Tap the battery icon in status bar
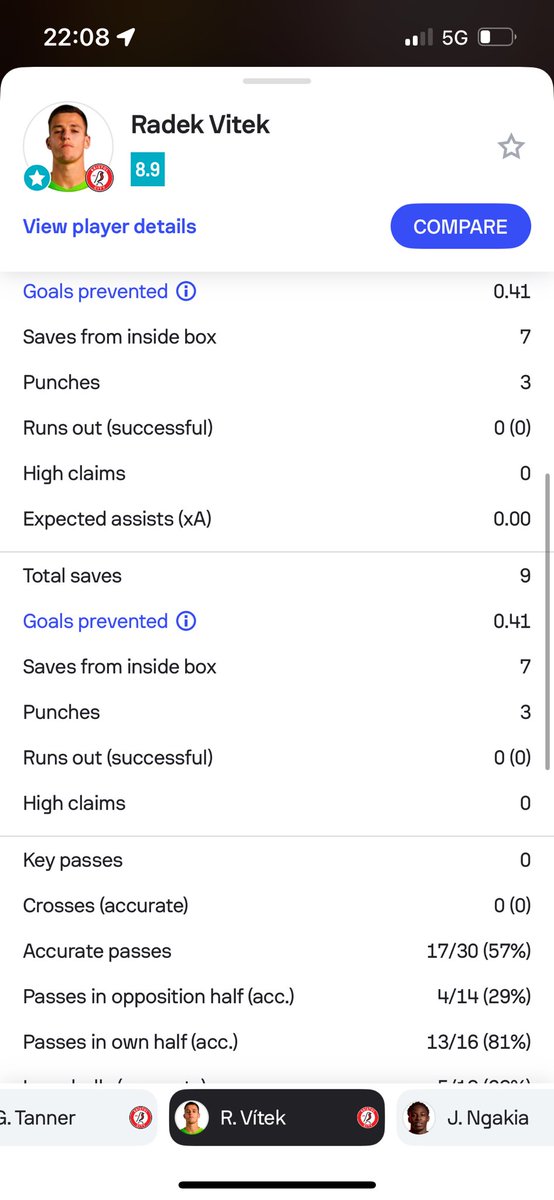Viewport: 554px width, 1200px height. coord(497,38)
